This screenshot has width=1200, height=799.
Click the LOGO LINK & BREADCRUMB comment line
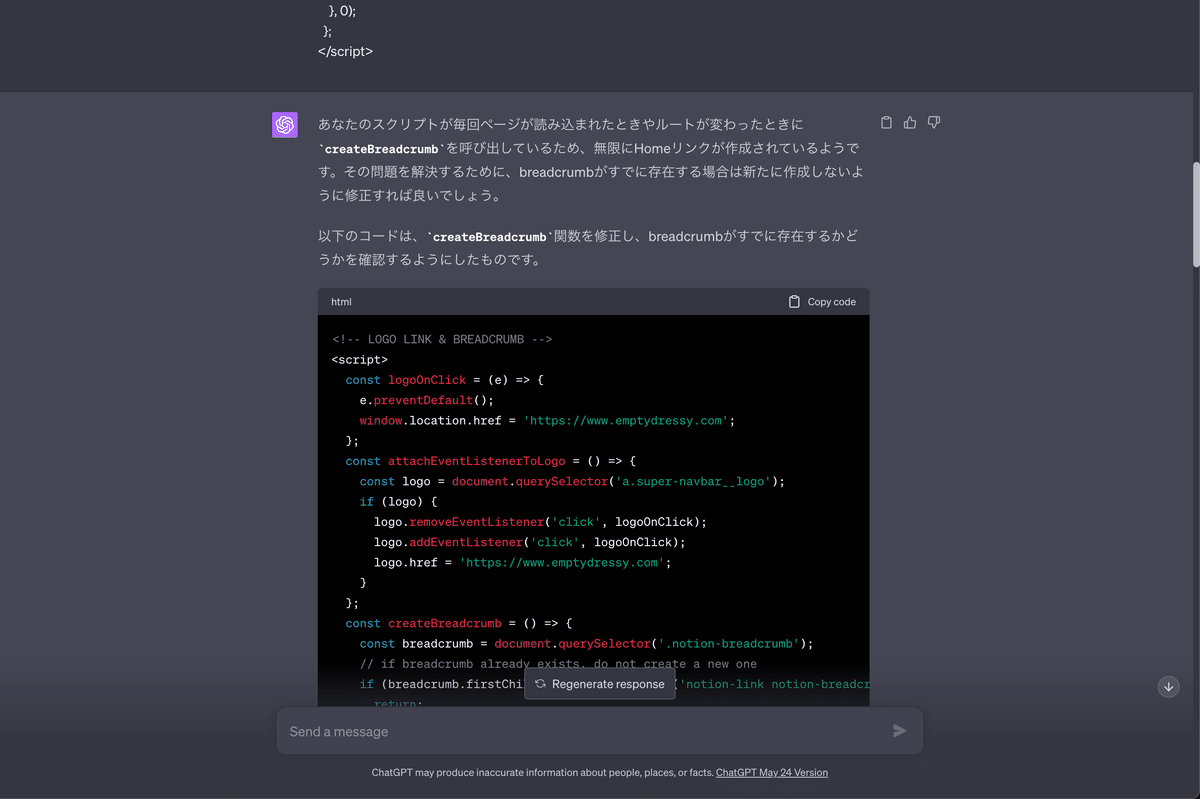(x=442, y=340)
